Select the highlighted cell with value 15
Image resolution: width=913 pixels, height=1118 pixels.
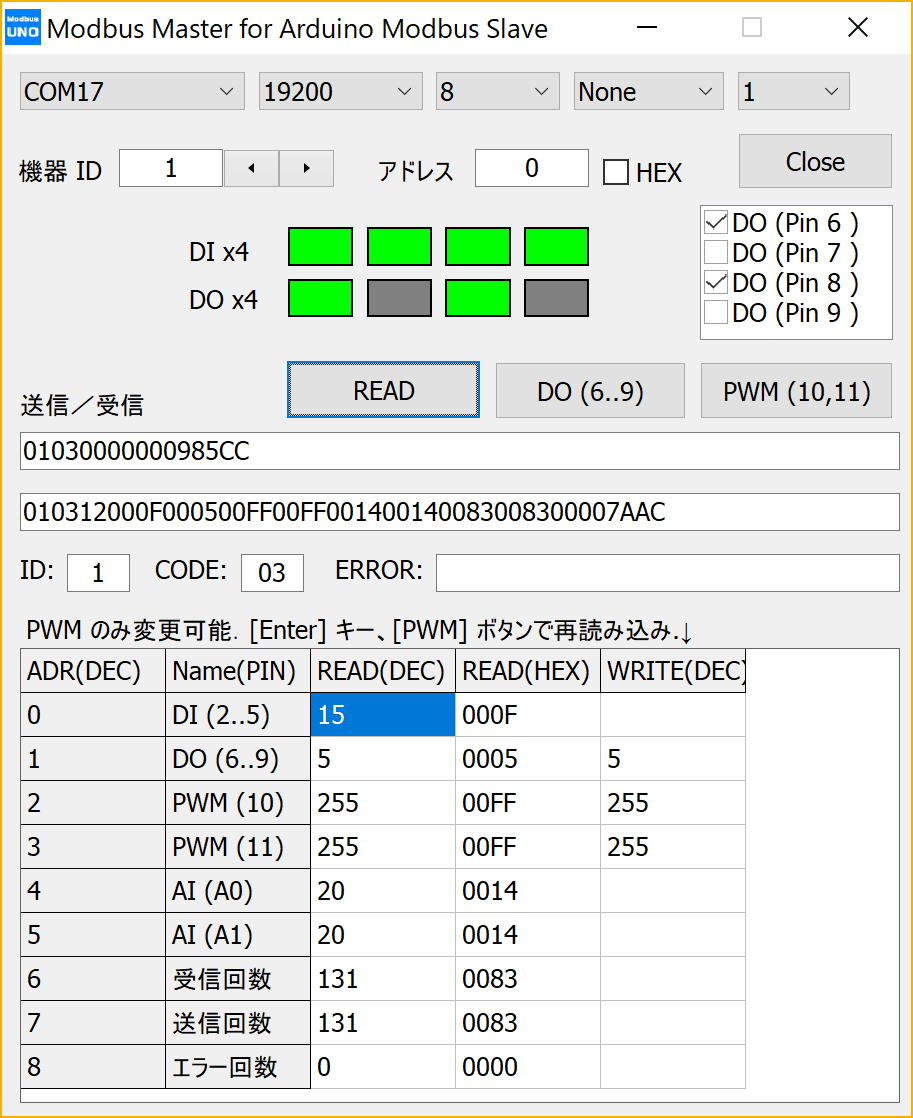383,714
